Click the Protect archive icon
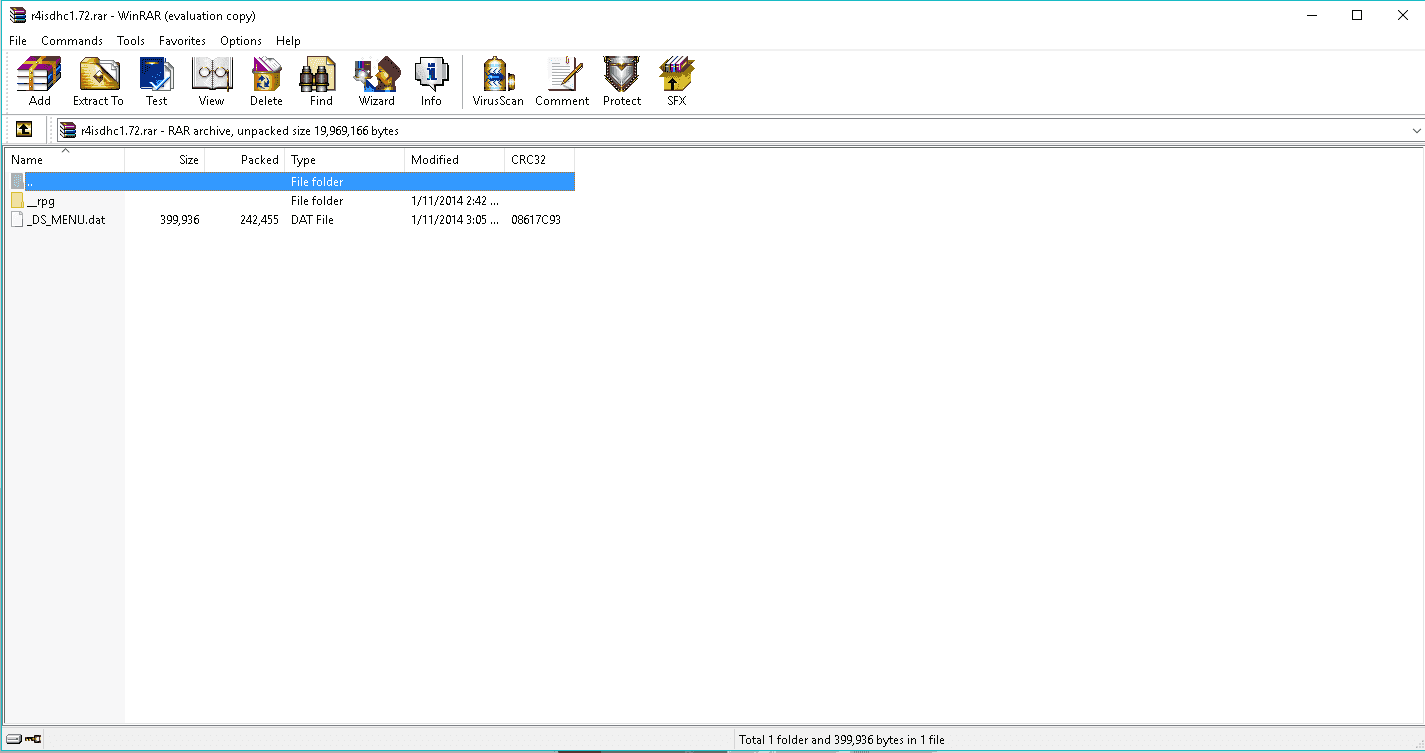Image resolution: width=1425 pixels, height=753 pixels. point(622,81)
